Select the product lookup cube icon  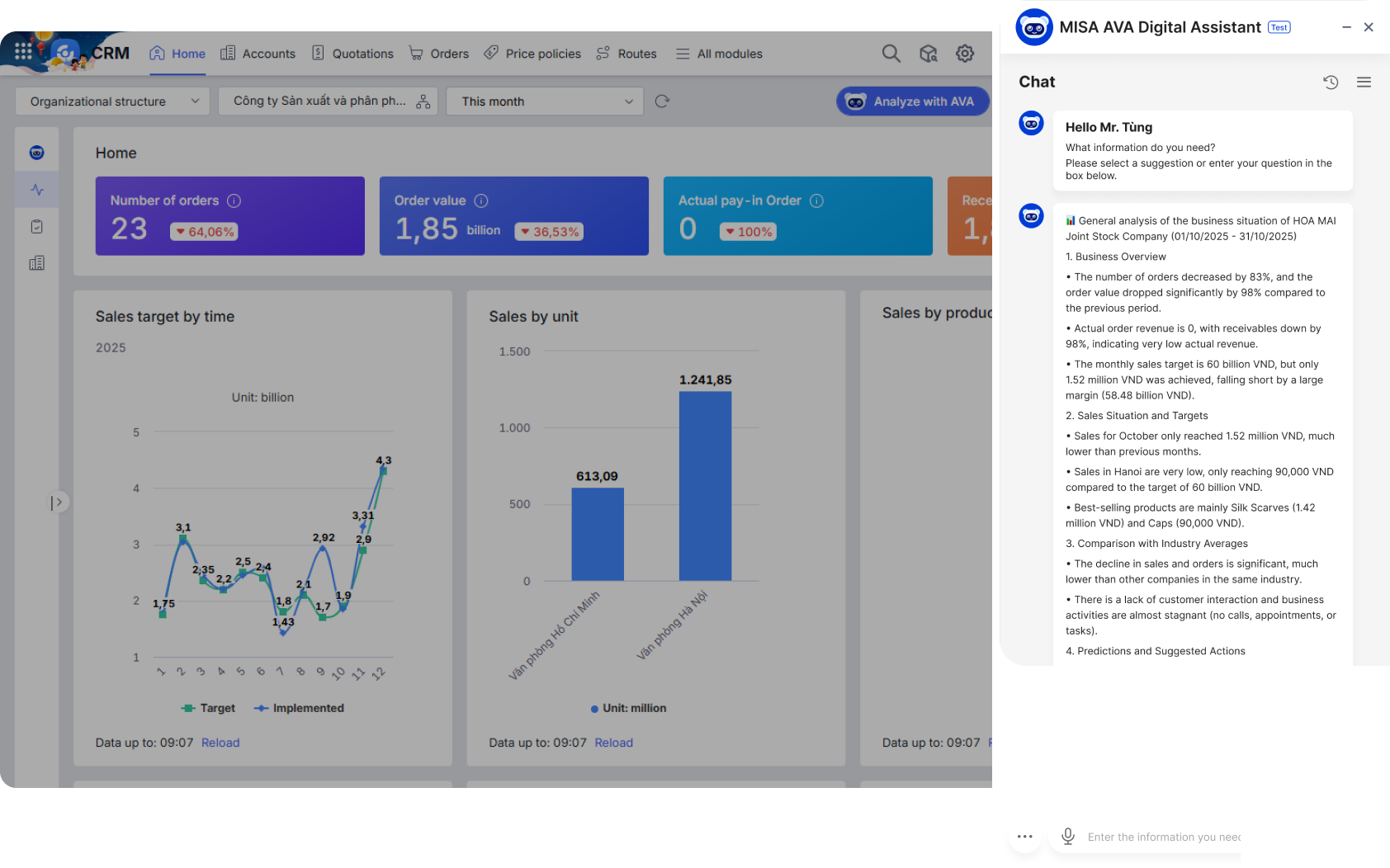pyautogui.click(x=928, y=53)
